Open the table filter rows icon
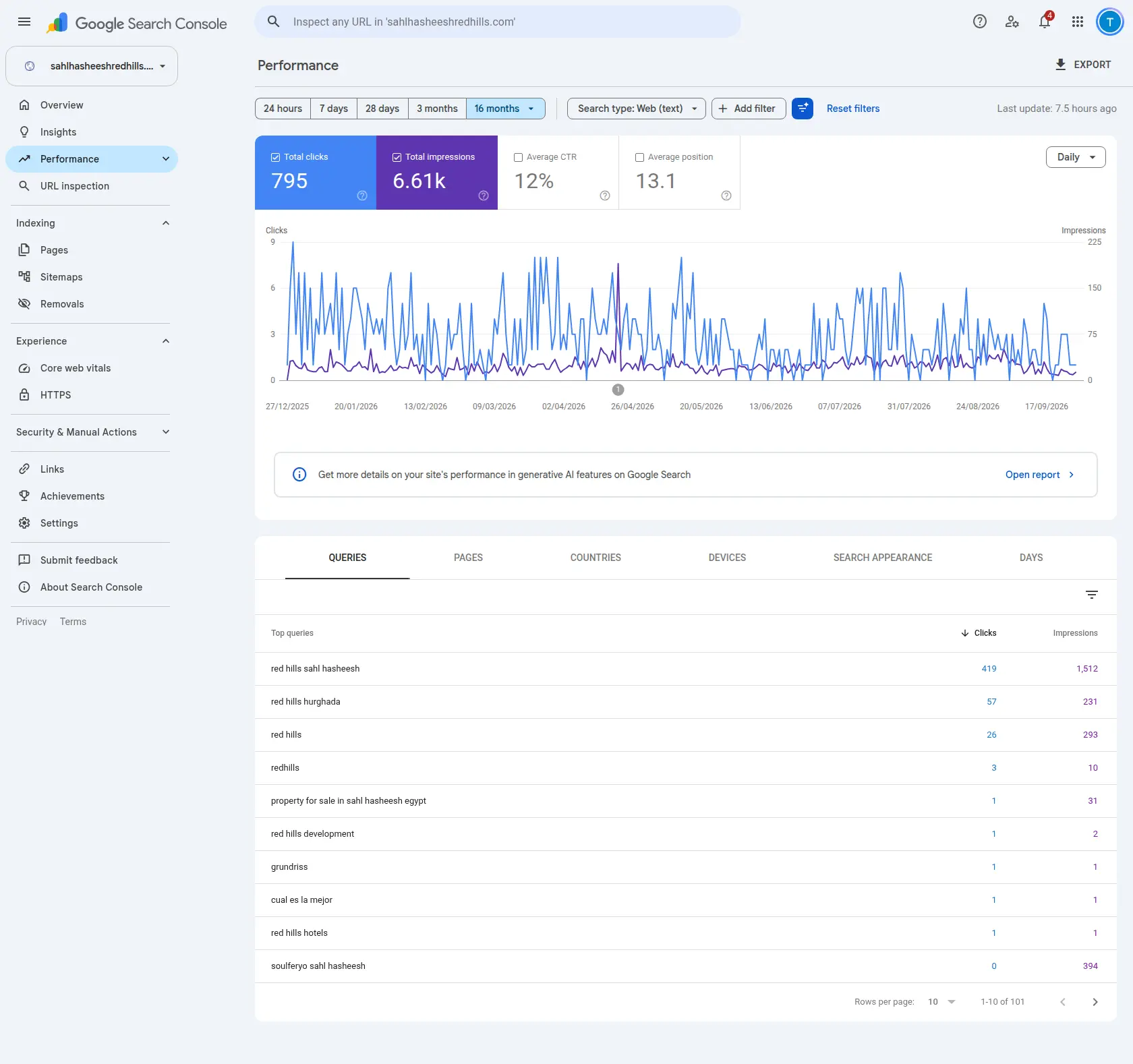This screenshot has height=1064, width=1133. pyautogui.click(x=1092, y=595)
